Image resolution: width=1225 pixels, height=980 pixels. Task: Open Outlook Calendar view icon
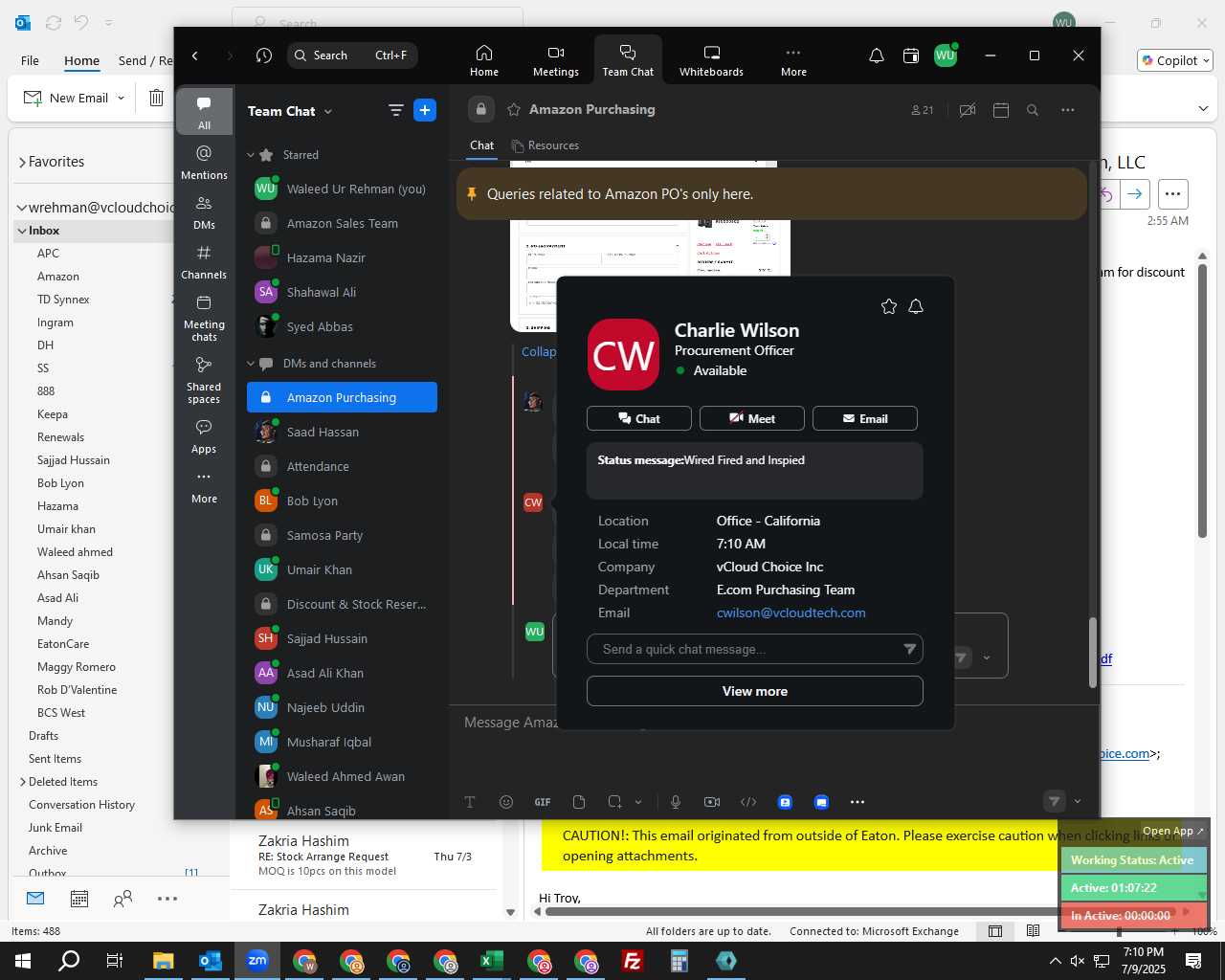point(79,899)
